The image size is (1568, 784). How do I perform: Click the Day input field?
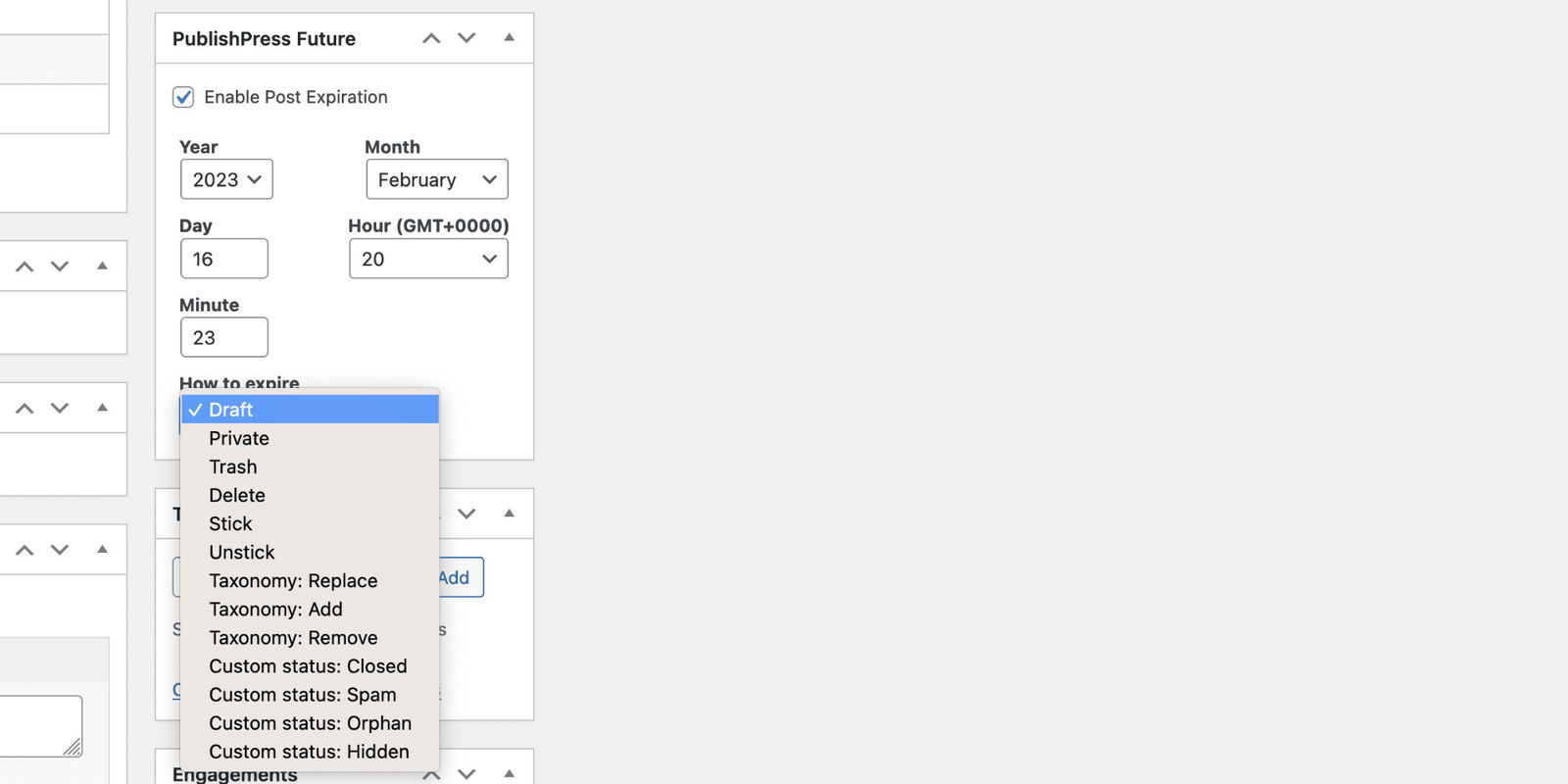point(224,259)
